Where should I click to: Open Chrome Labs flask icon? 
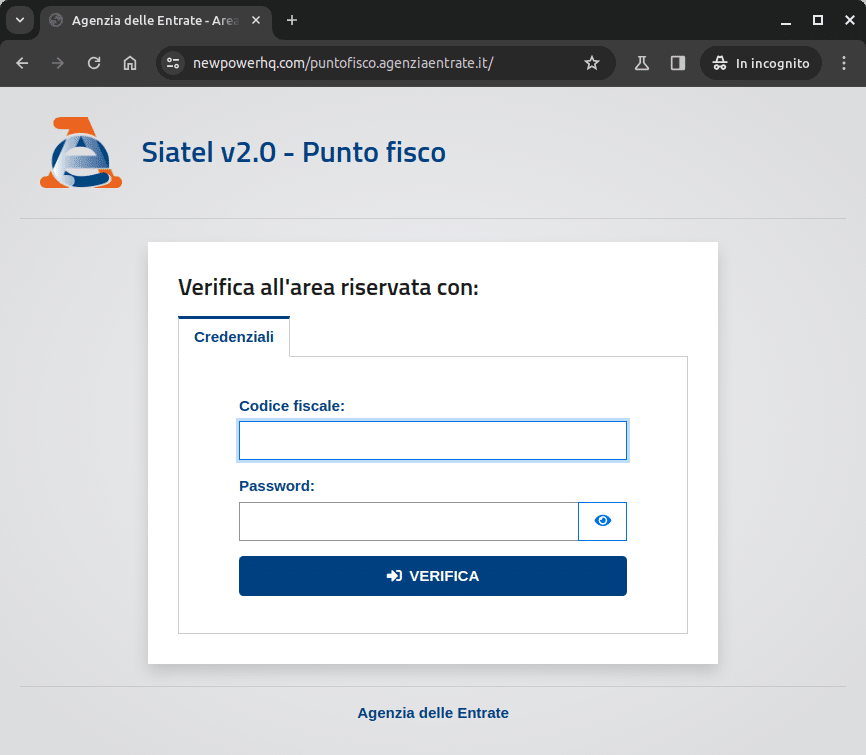(642, 64)
